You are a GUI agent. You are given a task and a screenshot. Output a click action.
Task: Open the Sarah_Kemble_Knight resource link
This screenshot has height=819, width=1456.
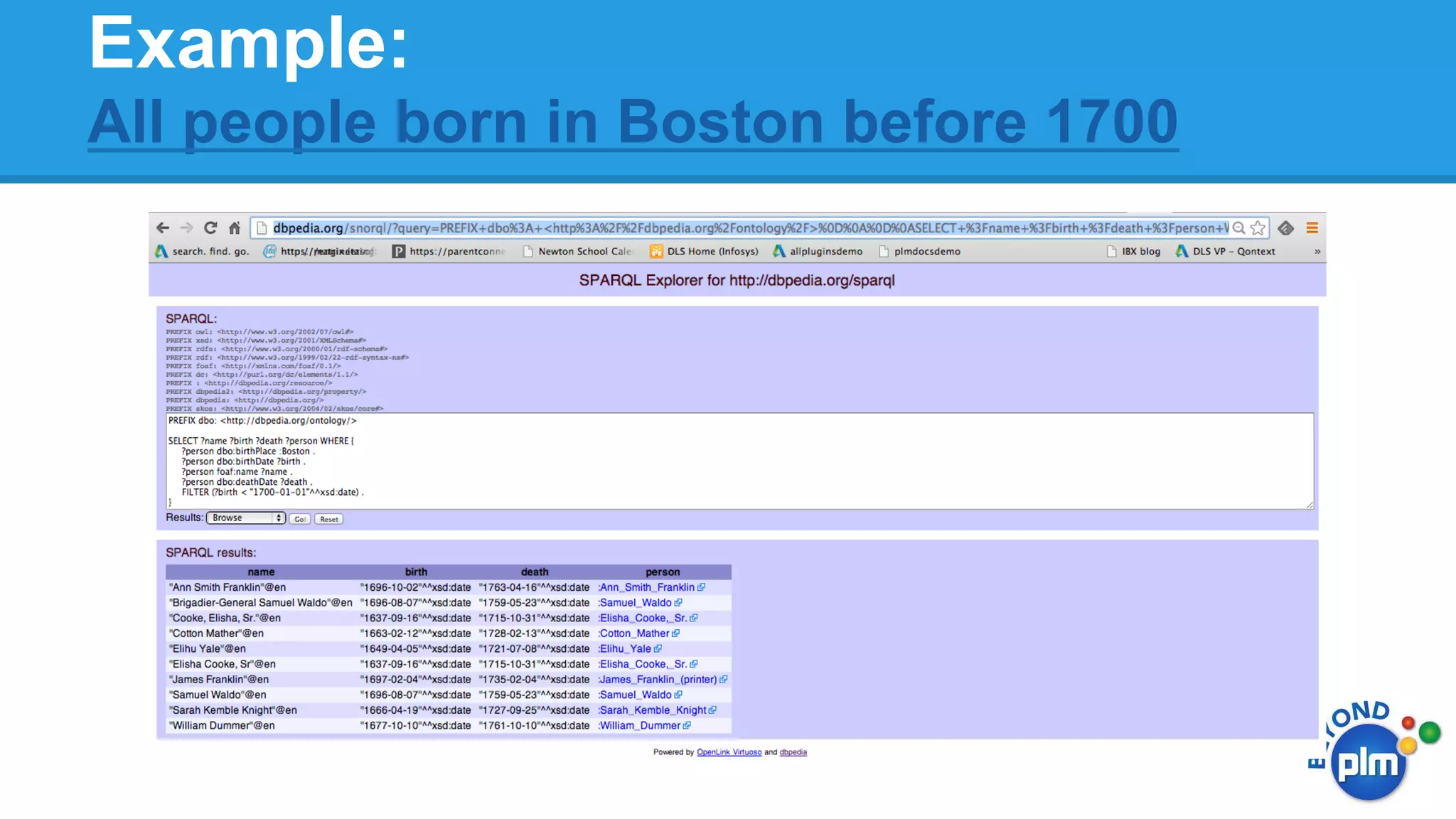pyautogui.click(x=652, y=710)
